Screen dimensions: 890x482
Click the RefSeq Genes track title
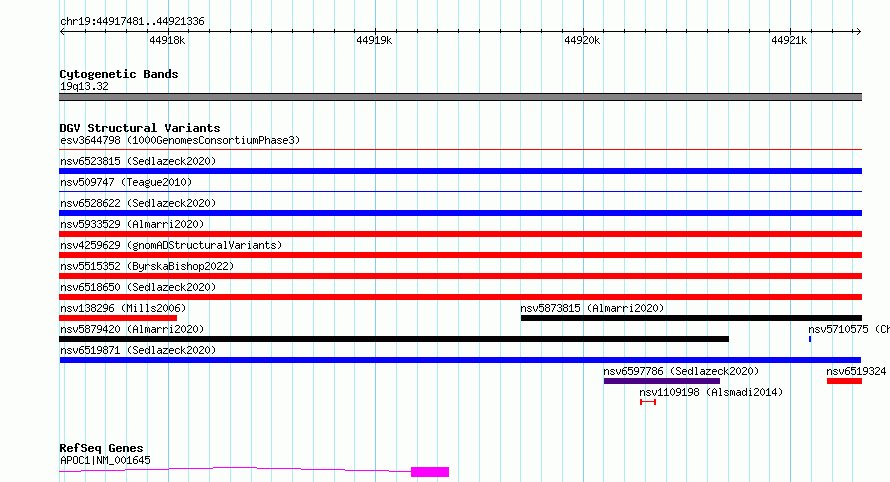tap(101, 448)
